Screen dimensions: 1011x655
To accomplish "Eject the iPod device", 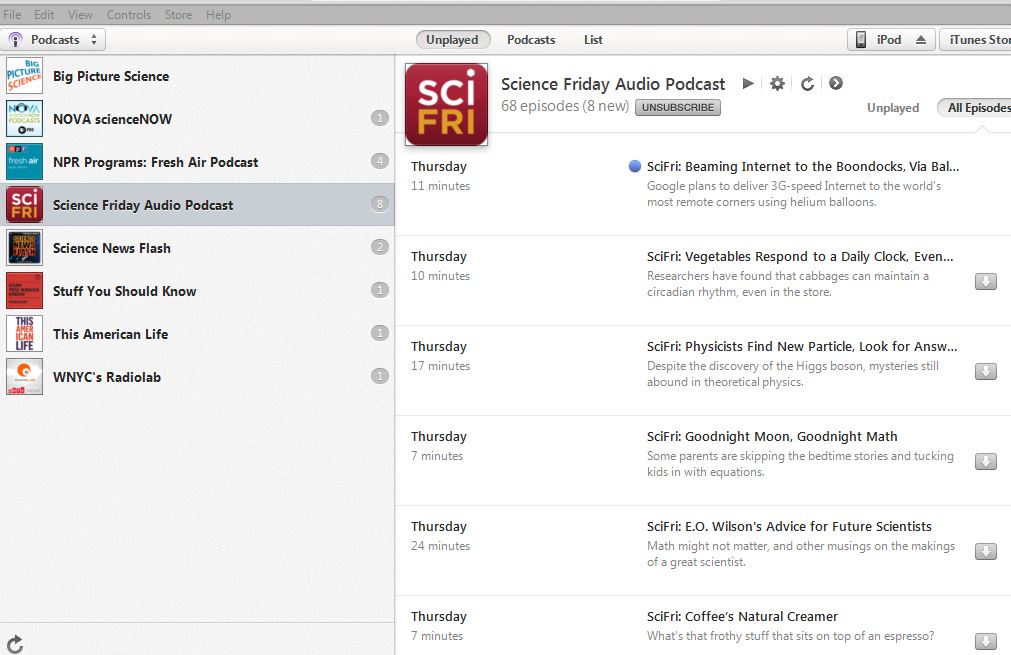I will tap(921, 40).
